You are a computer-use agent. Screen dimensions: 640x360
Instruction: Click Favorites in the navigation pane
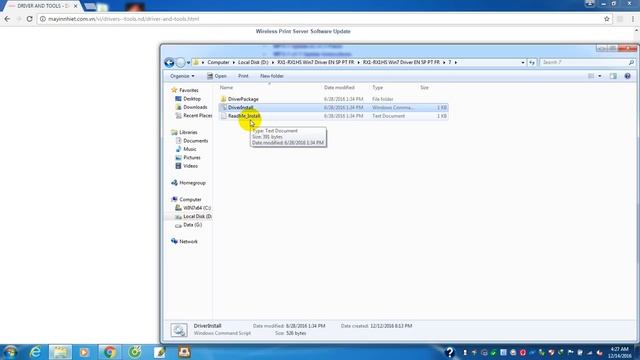click(x=189, y=90)
